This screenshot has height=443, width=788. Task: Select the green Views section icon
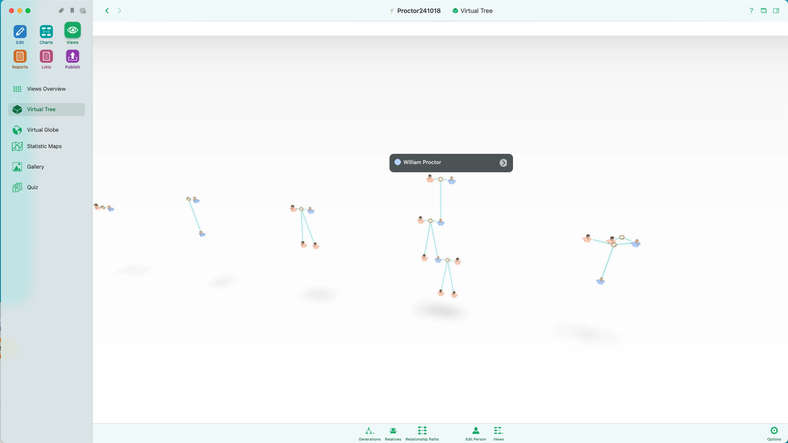(x=72, y=31)
